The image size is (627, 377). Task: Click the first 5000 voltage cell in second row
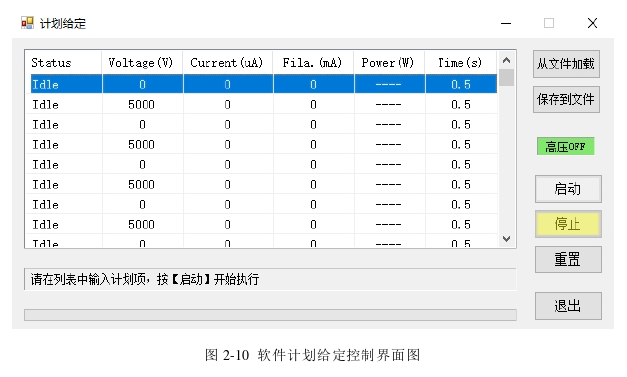pos(142,104)
